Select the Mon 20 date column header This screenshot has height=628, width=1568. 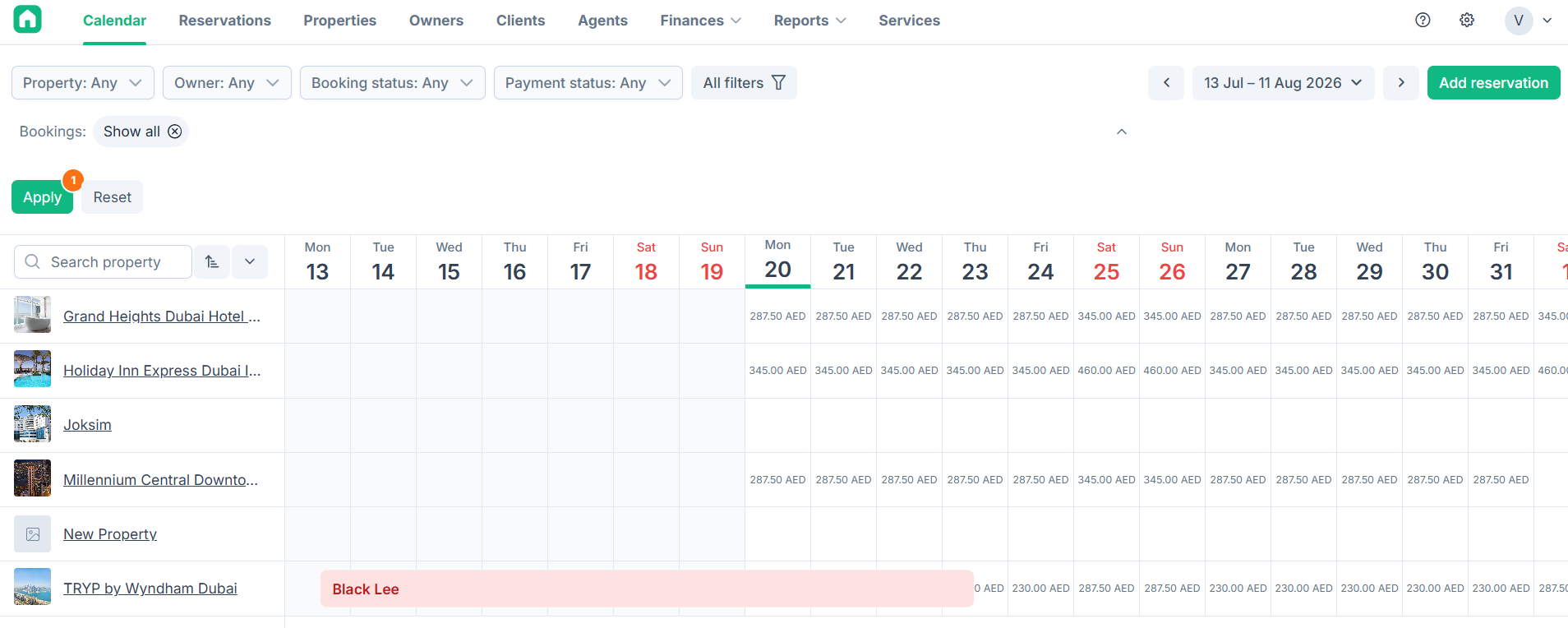coord(778,261)
